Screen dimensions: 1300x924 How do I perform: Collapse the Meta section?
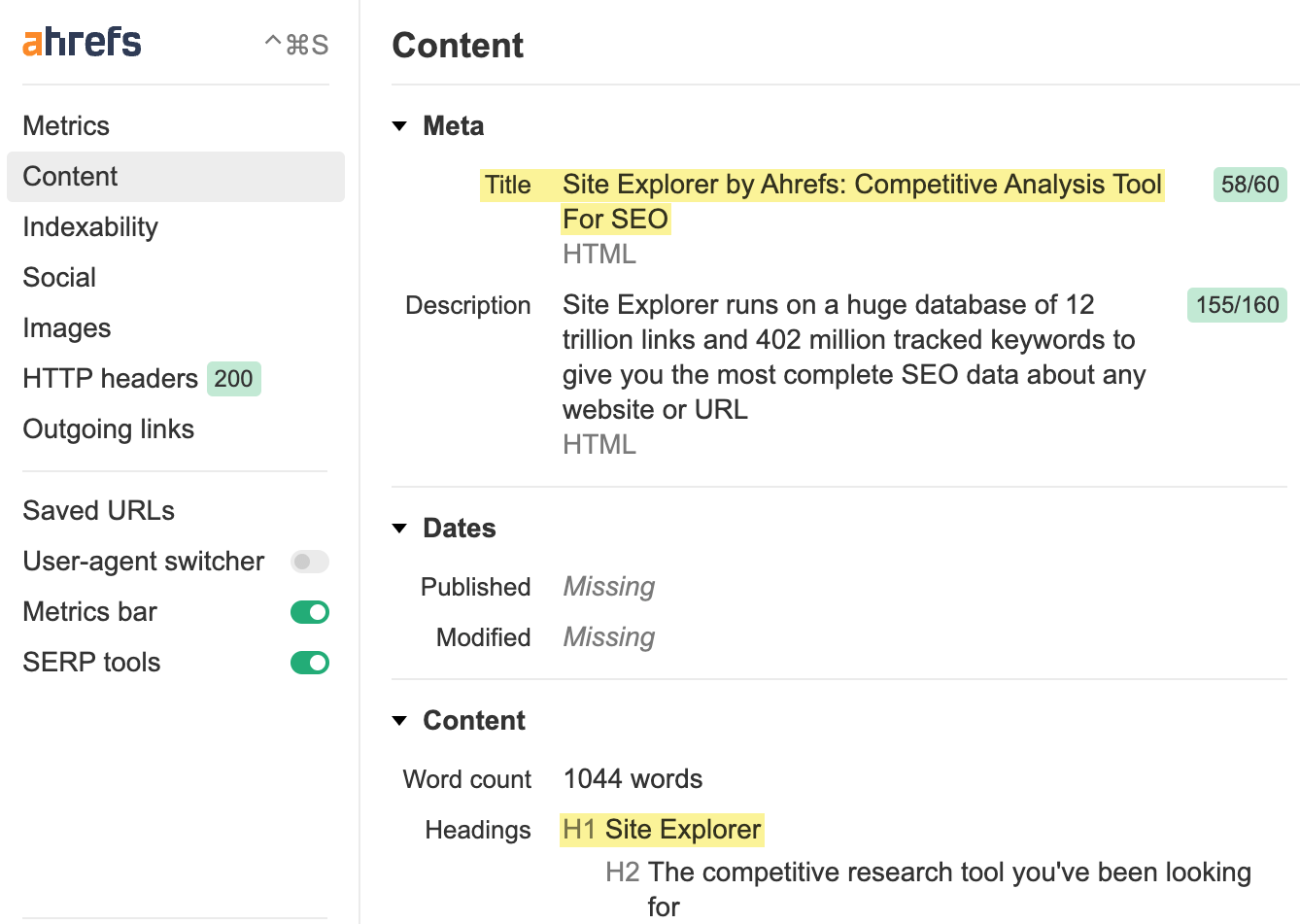400,125
